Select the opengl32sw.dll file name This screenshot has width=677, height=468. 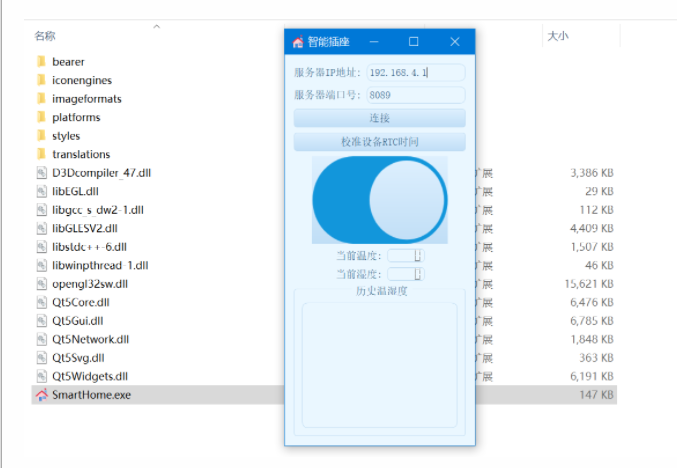click(90, 284)
